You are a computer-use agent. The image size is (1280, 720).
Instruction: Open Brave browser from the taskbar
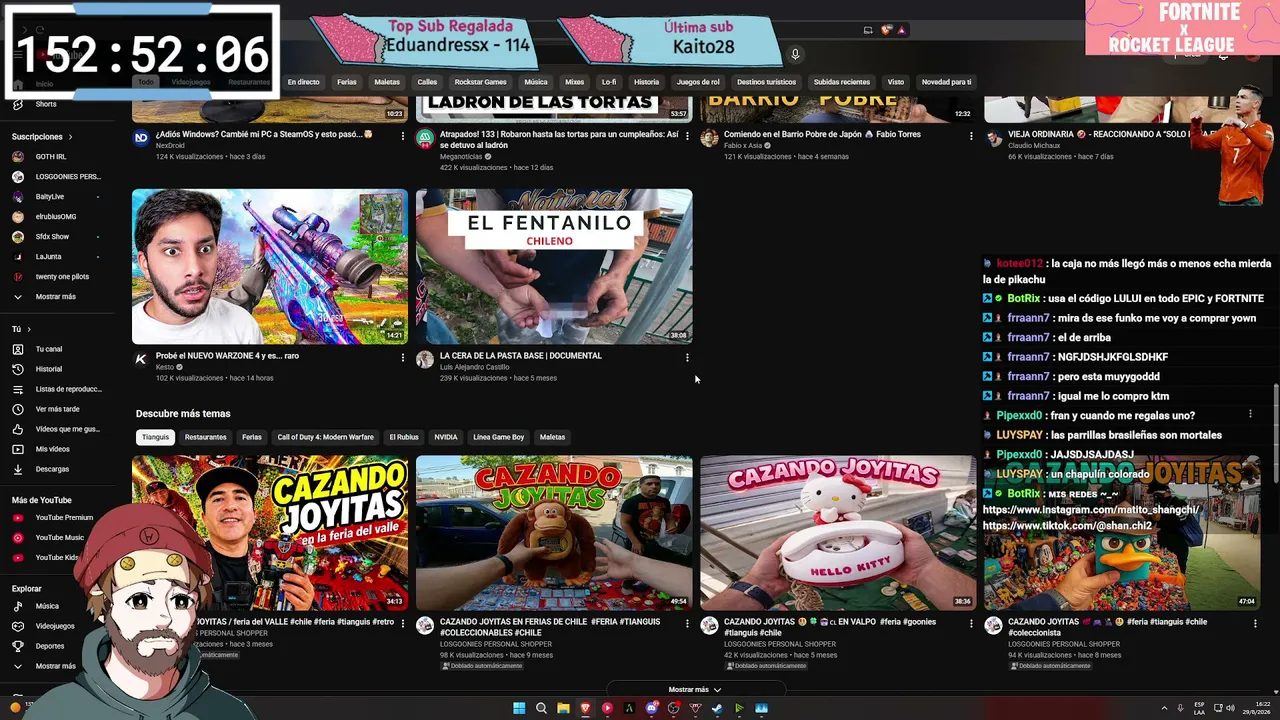585,708
